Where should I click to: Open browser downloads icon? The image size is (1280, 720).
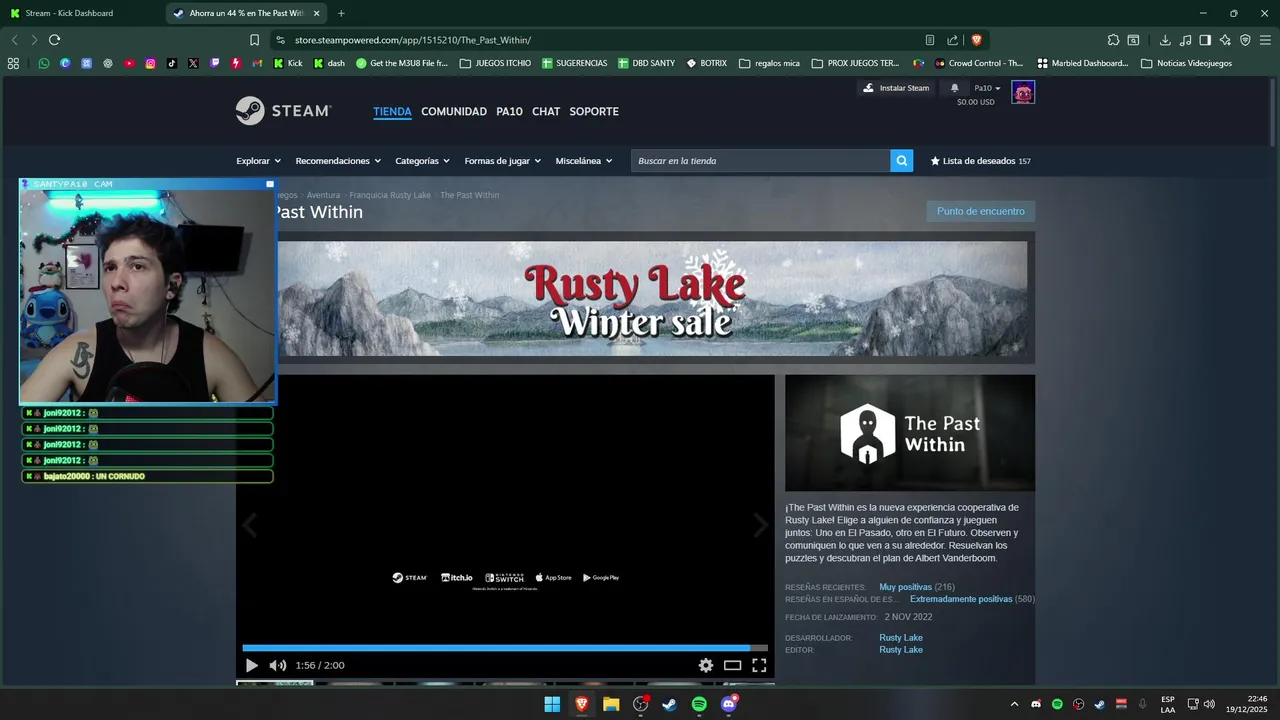pyautogui.click(x=1165, y=40)
